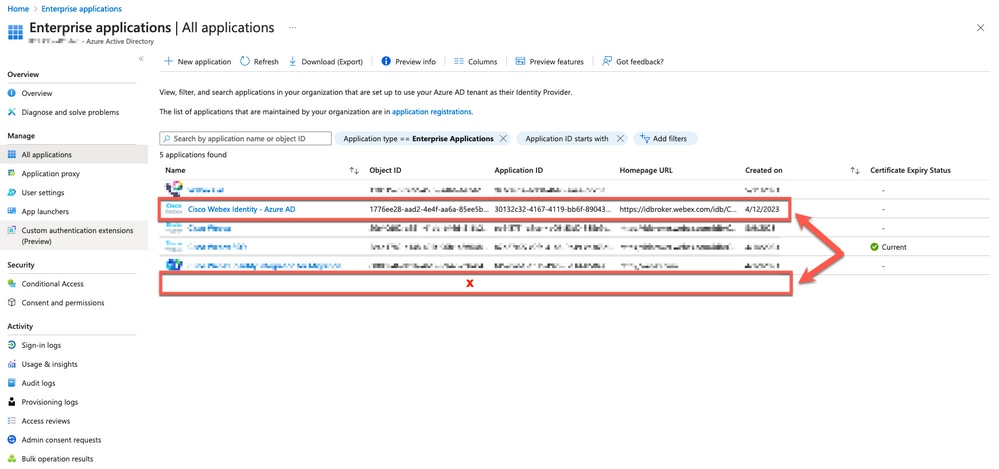The width and height of the screenshot is (999, 469).
Task: Follow the application registrations link
Action: 432,112
